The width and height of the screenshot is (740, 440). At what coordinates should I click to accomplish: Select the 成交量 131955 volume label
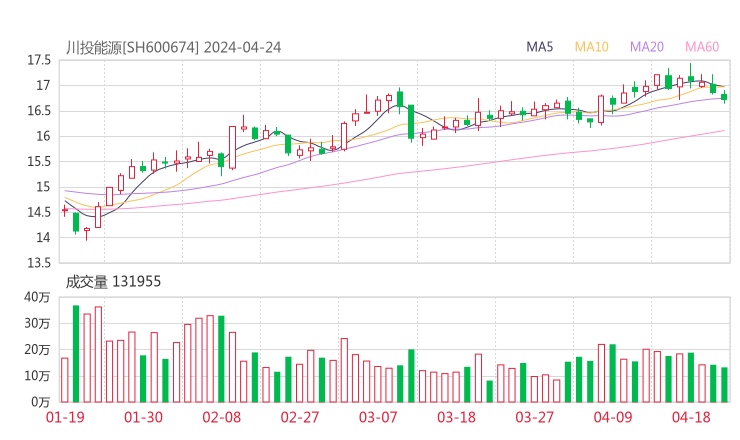(x=113, y=282)
